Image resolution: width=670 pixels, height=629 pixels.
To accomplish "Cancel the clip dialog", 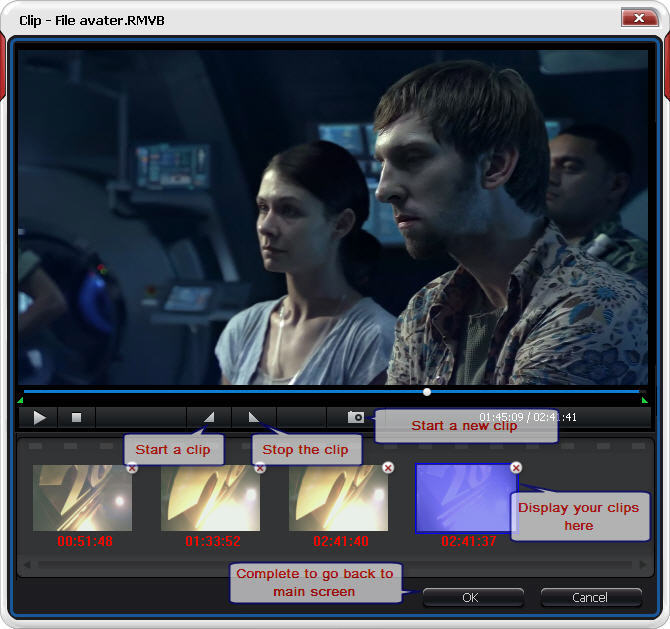I will tap(591, 597).
